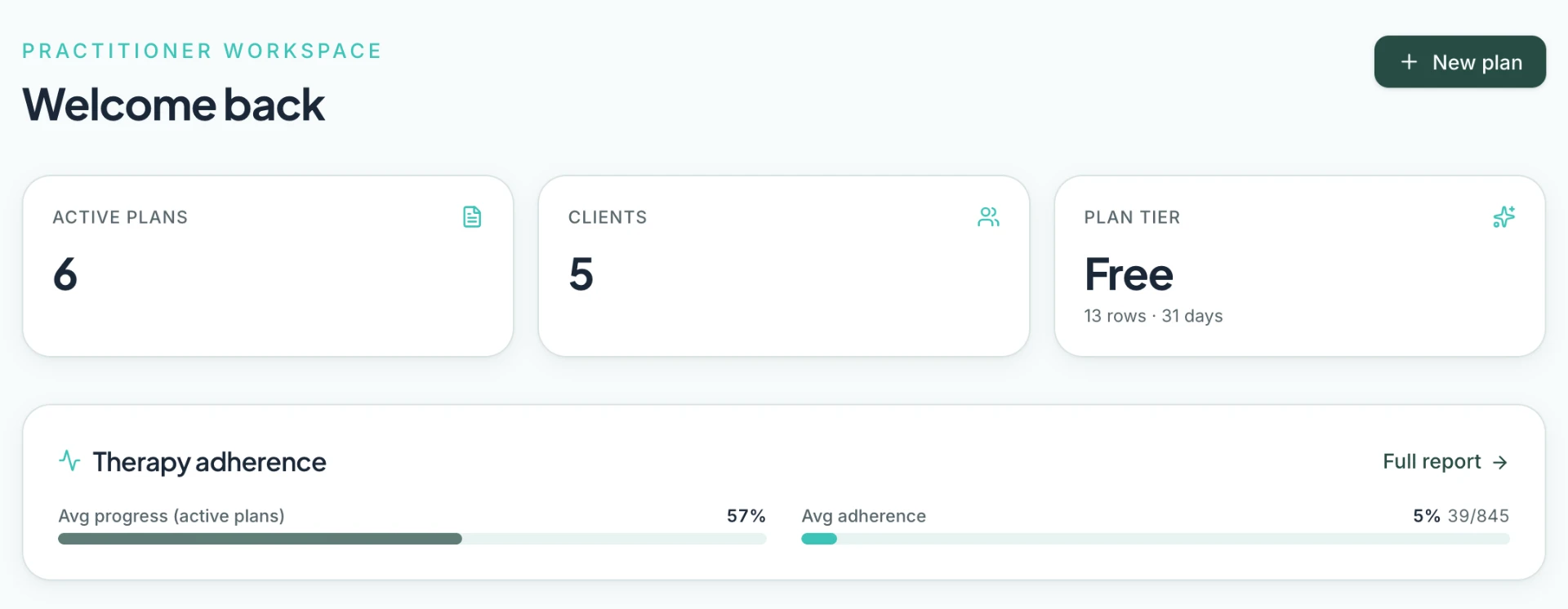This screenshot has height=609, width=1568.
Task: Click the Therapy adherence title
Action: pyautogui.click(x=209, y=462)
